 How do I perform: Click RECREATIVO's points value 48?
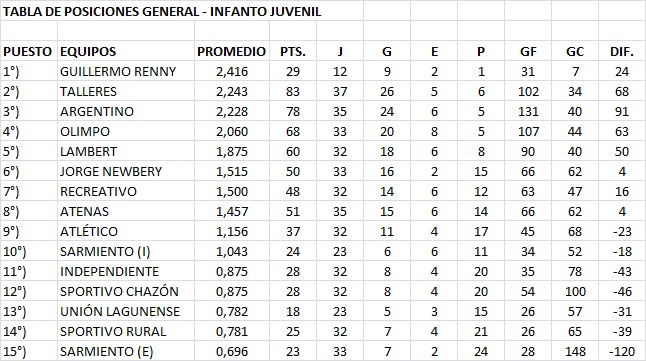293,192
